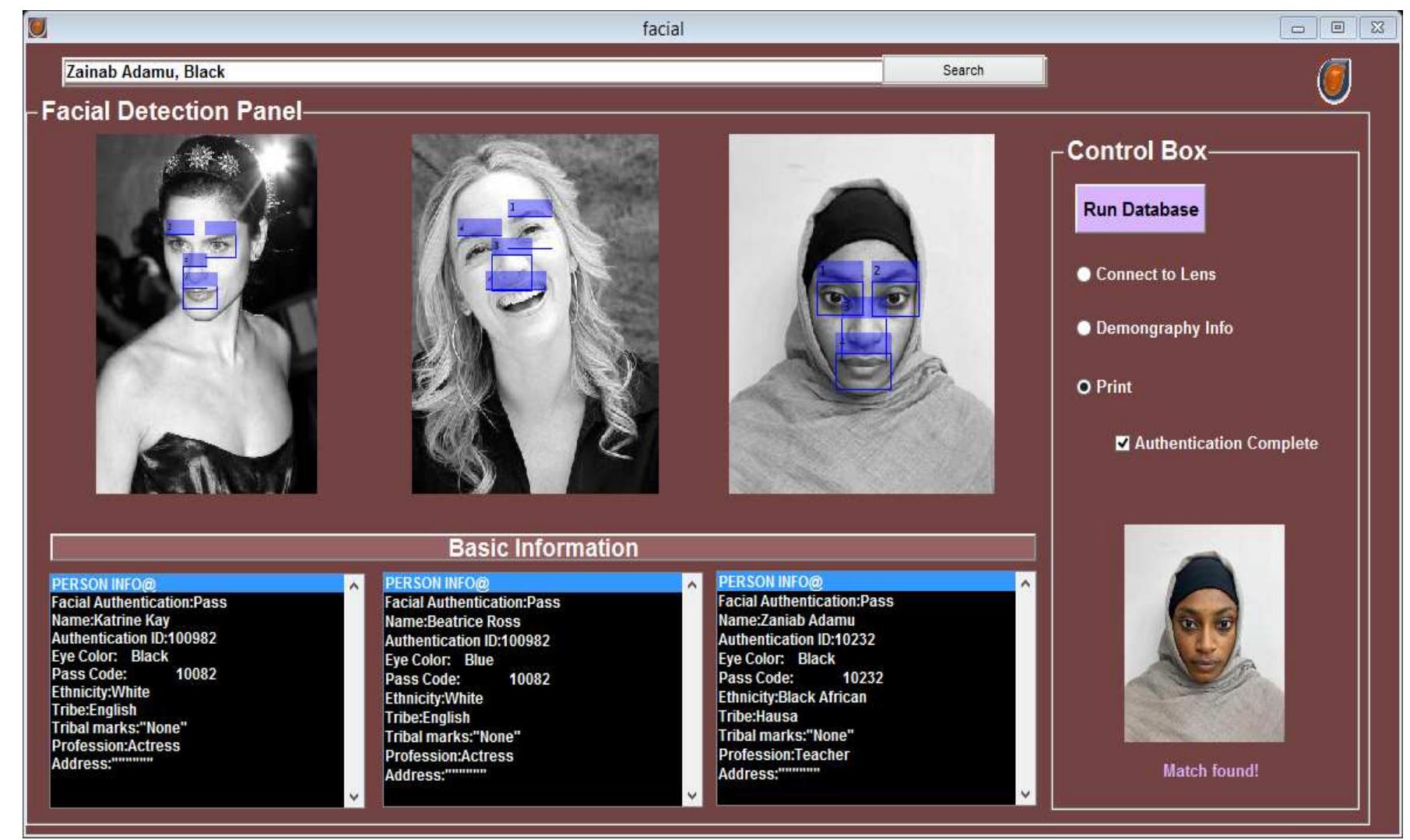This screenshot has height=840, width=1410.
Task: Click the search text input field
Action: pos(471,72)
